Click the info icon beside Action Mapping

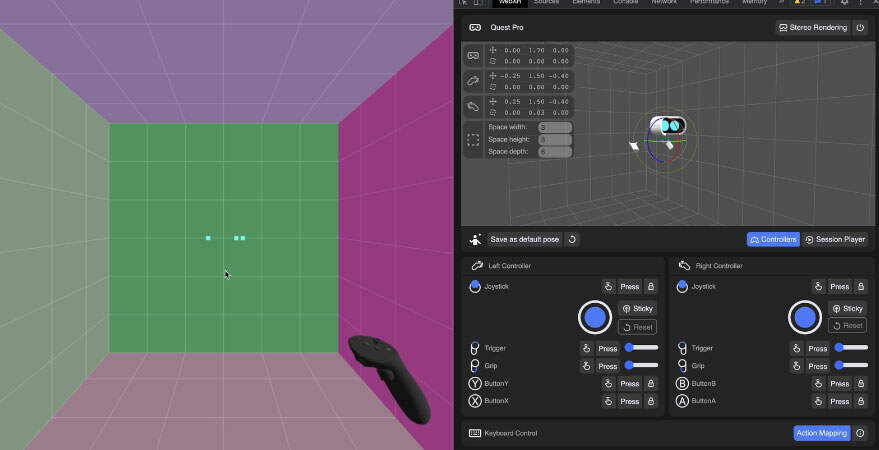point(860,433)
